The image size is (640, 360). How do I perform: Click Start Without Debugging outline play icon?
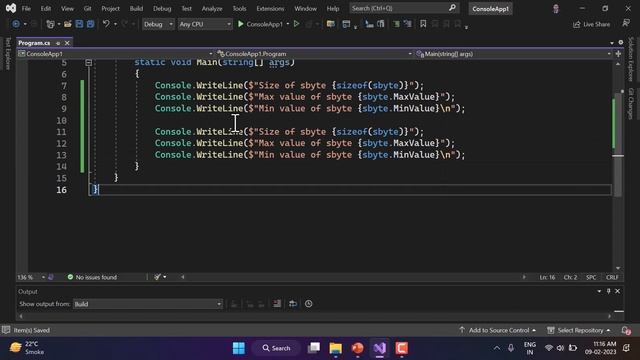click(x=297, y=24)
